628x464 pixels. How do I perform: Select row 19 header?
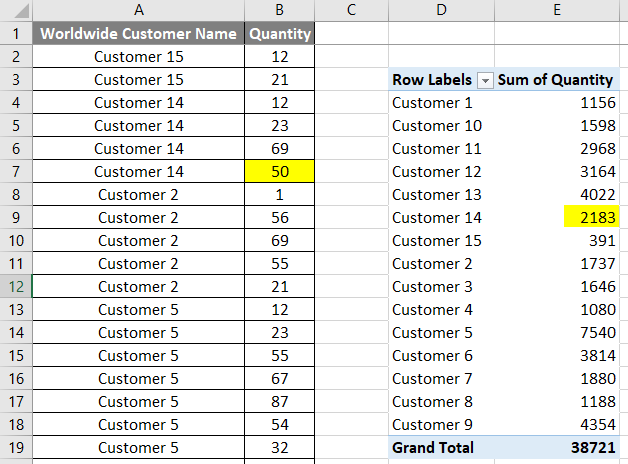16,448
